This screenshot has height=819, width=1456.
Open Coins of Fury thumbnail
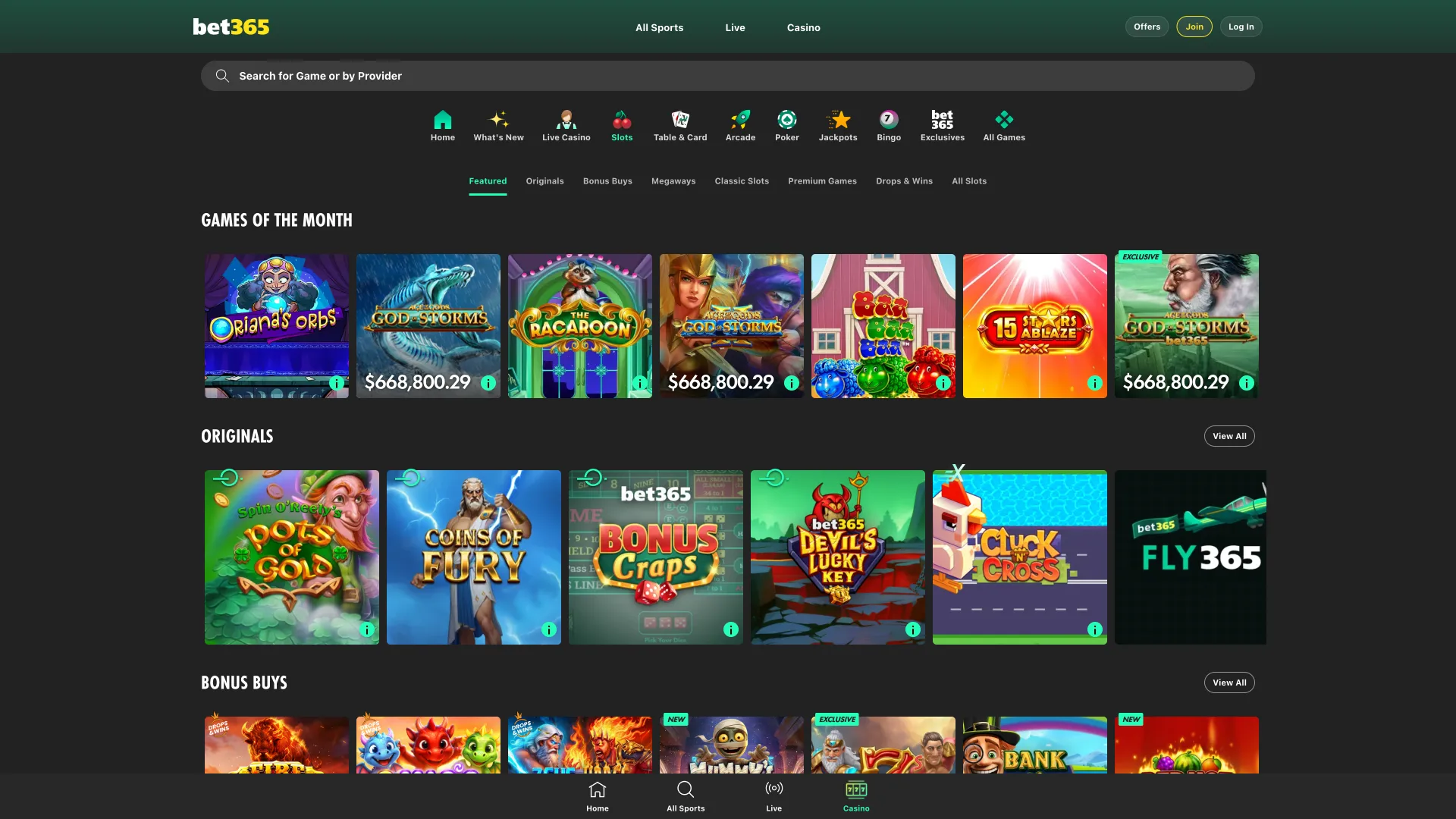point(474,557)
